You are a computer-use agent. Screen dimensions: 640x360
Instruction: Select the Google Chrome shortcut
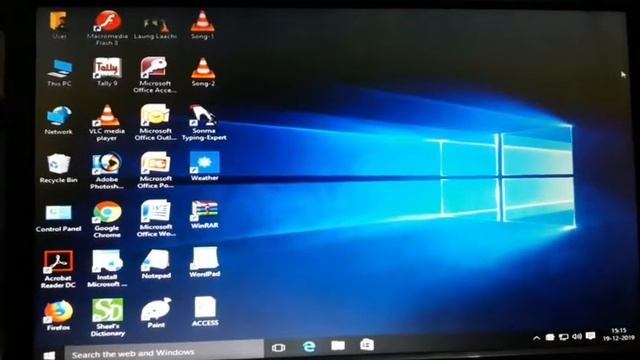(x=107, y=220)
